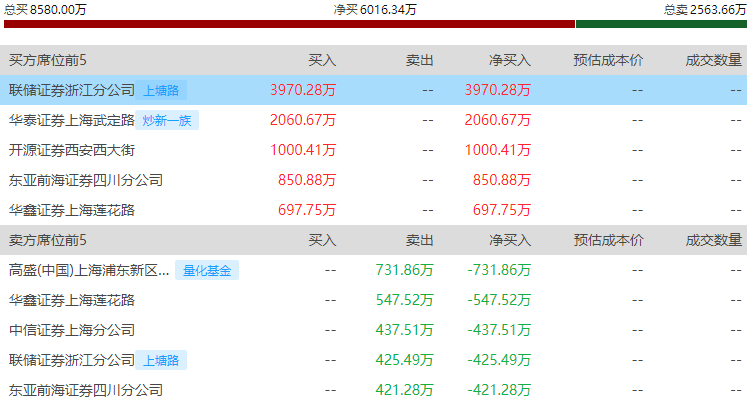The height and width of the screenshot is (402, 747).
Task: Open buyer 东亚前海证券四川分公司 (850.88万 row)
Action: (x=86, y=180)
